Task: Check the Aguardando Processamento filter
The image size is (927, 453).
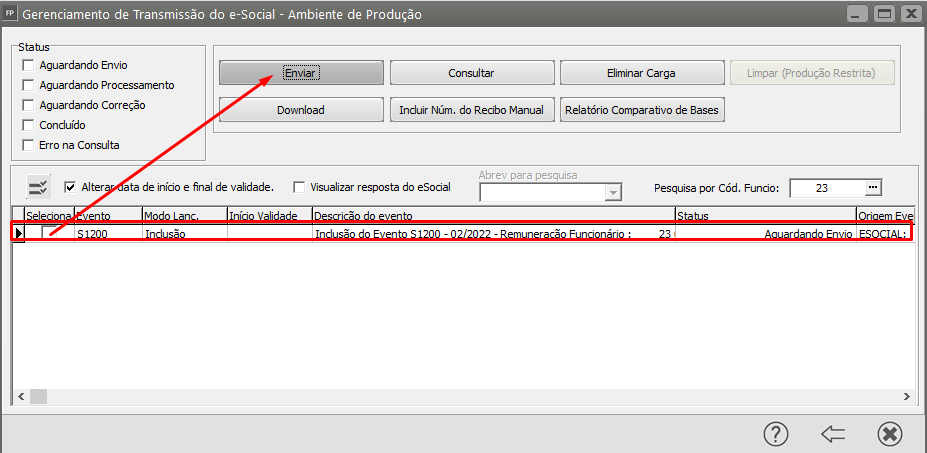Action: (28, 85)
